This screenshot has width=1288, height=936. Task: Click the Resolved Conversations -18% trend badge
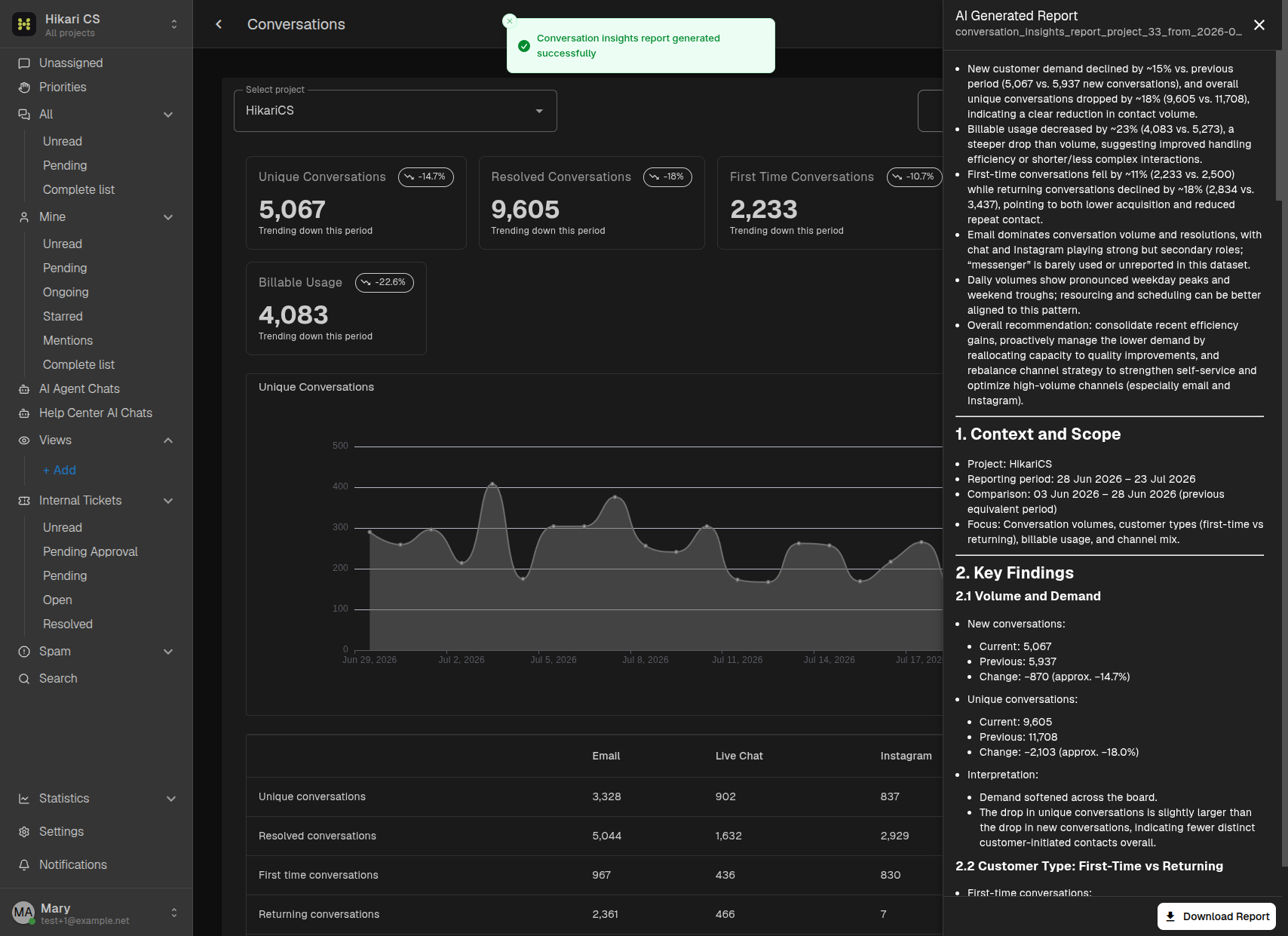(667, 177)
